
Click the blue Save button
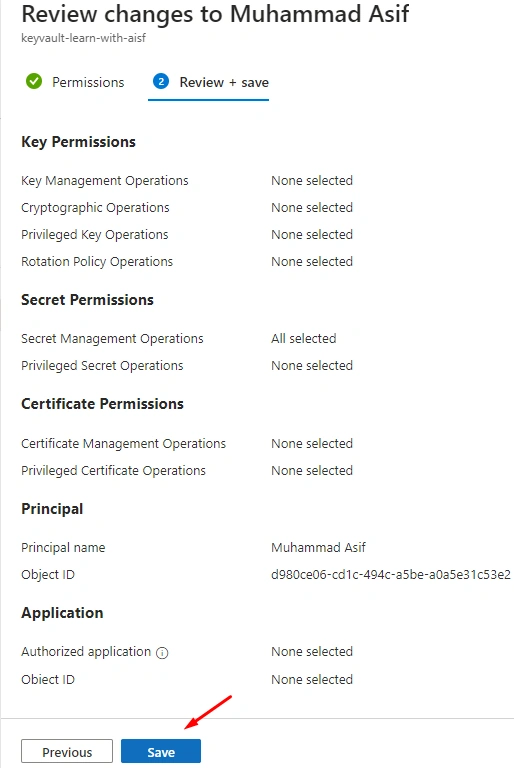pos(161,751)
